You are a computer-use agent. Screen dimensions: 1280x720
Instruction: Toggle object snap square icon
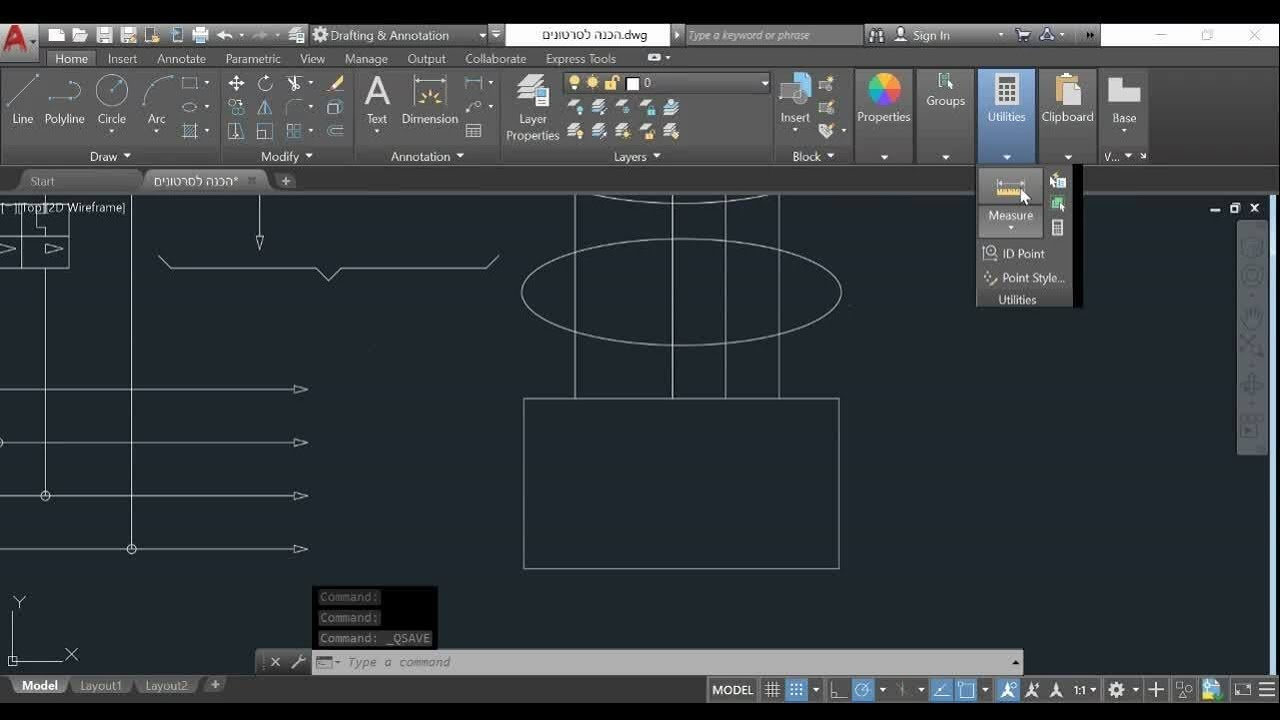click(x=966, y=690)
